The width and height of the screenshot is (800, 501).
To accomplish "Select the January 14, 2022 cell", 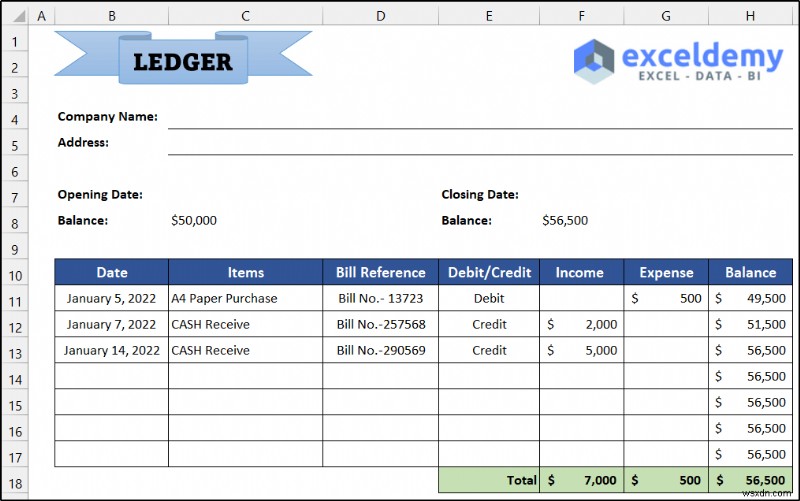I will tap(112, 350).
